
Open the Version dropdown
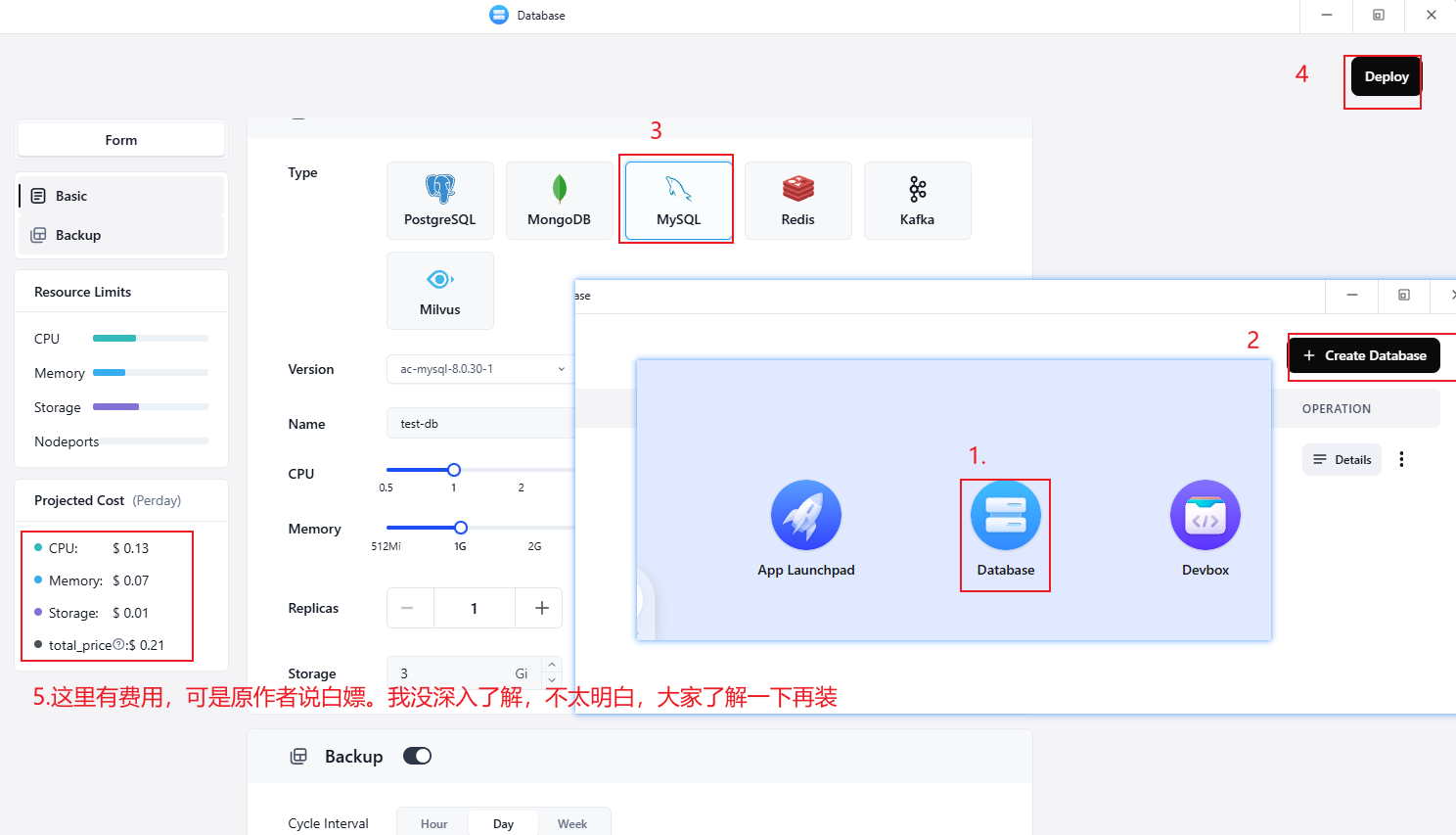click(x=479, y=369)
